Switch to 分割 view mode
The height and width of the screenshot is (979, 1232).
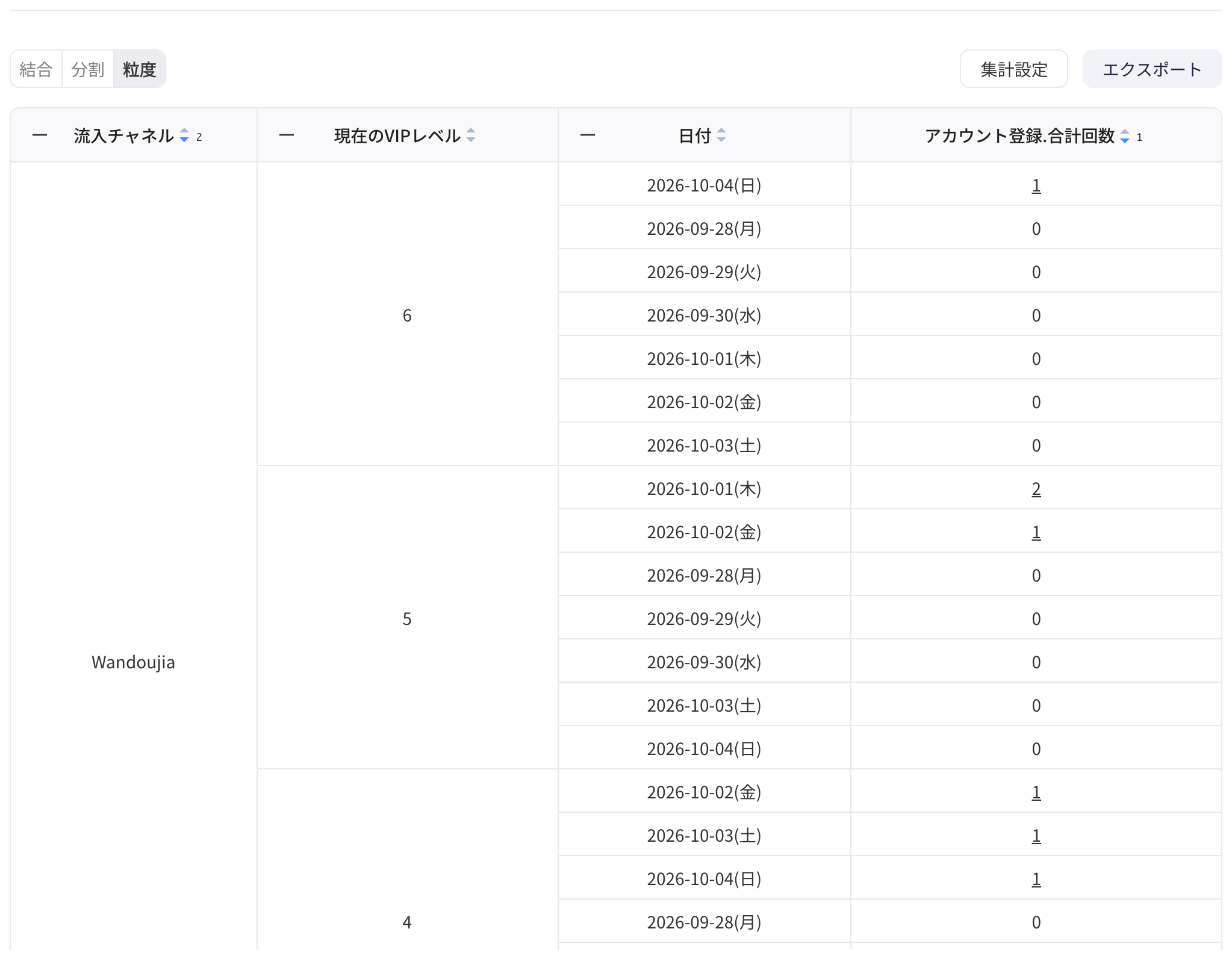point(88,69)
